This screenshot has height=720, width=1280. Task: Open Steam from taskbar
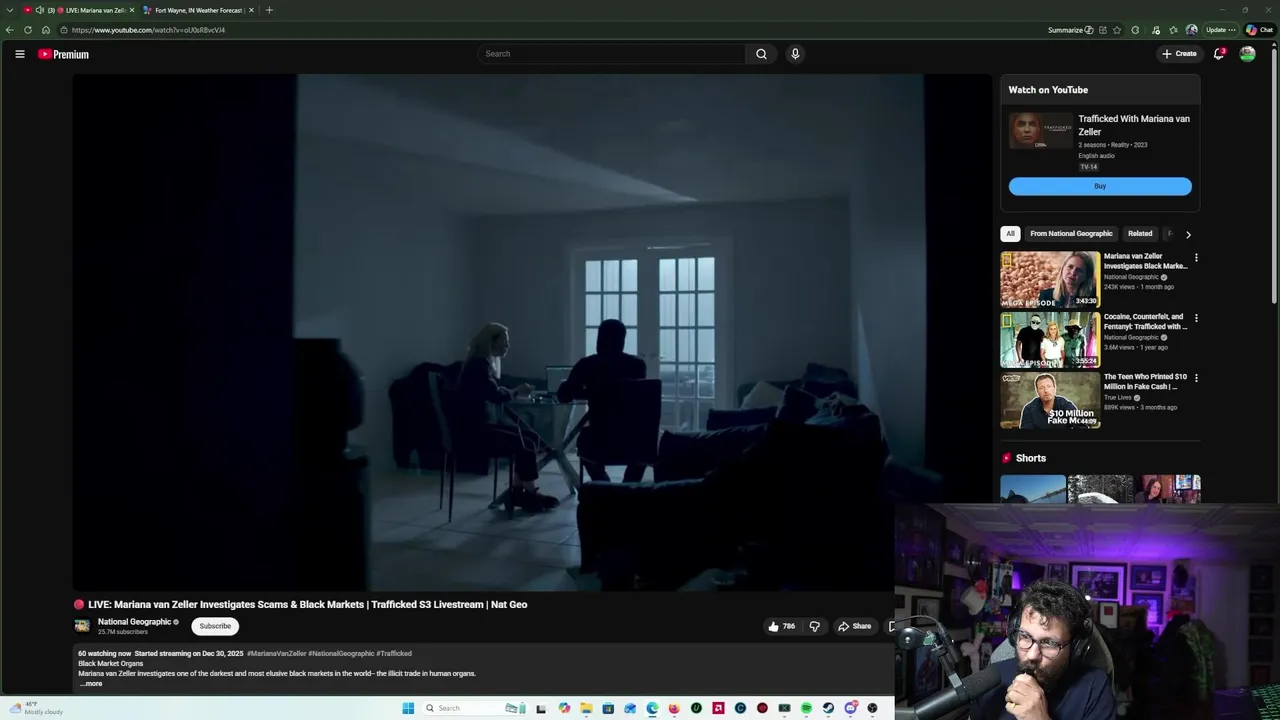pos(828,708)
